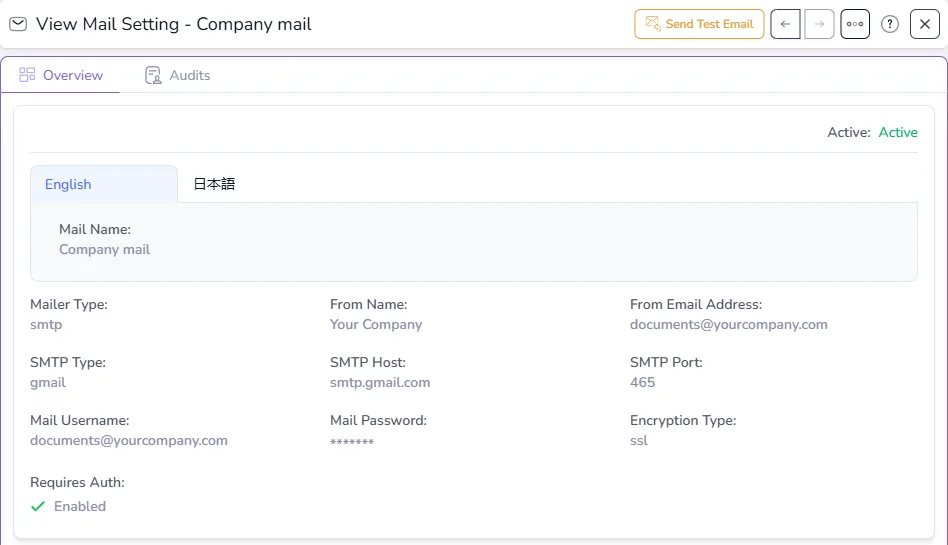Screen dimensions: 948x545
Task: Click the From Email Address value
Action: point(729,324)
